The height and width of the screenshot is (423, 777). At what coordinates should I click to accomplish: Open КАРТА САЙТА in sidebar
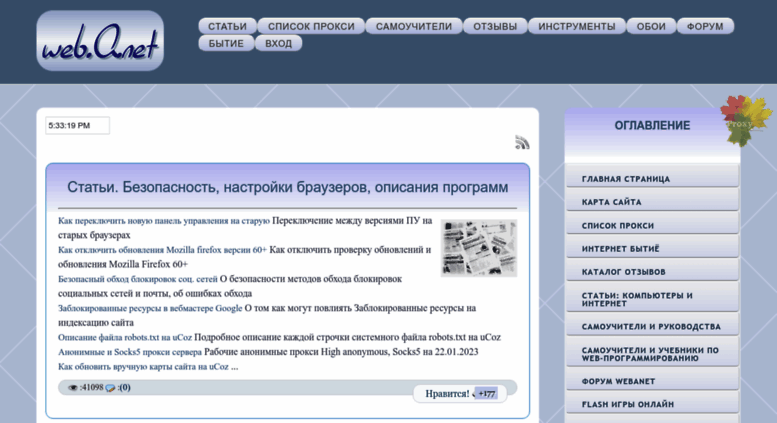tap(653, 201)
